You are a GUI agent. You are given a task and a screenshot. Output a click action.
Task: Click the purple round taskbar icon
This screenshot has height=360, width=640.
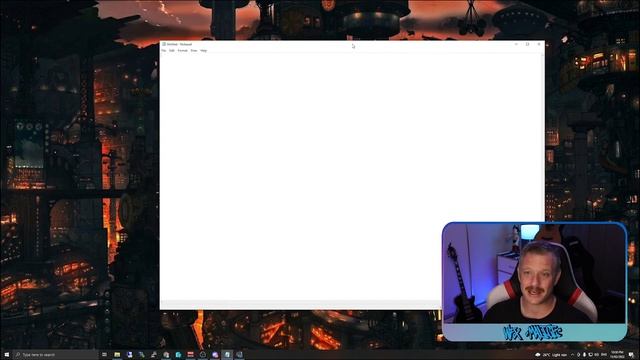tap(215, 355)
